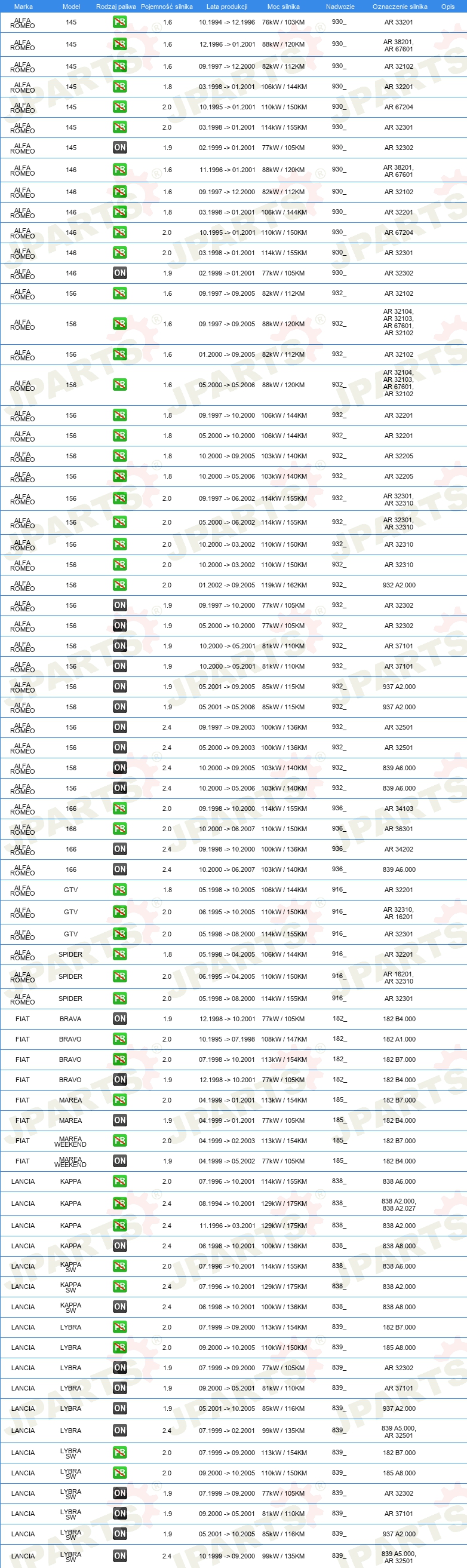The width and height of the screenshot is (467, 1568).
Task: Select production years 01.2002 -> 09.2005
Action: coord(227,585)
